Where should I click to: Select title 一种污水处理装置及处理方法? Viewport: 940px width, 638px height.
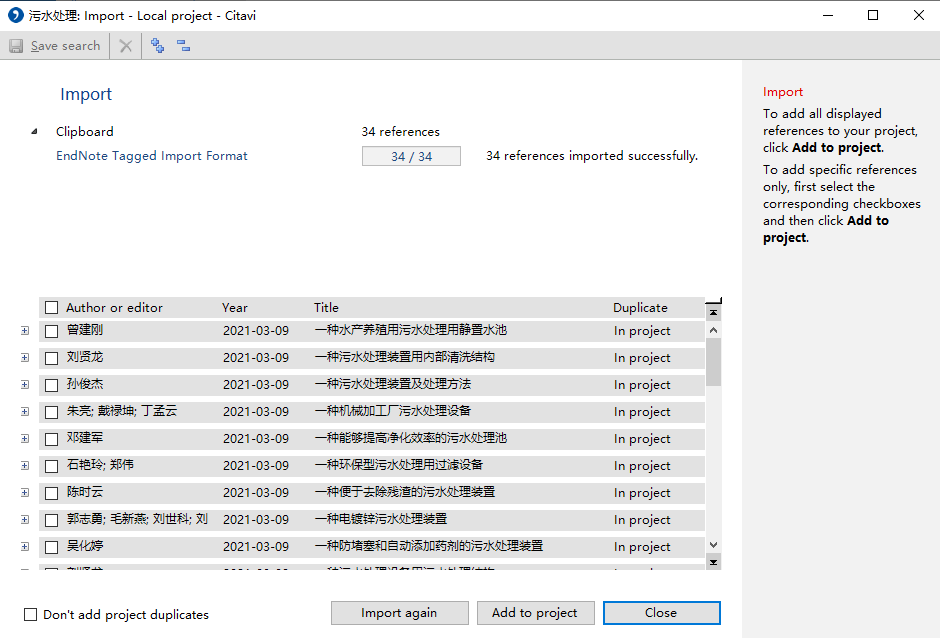point(393,384)
